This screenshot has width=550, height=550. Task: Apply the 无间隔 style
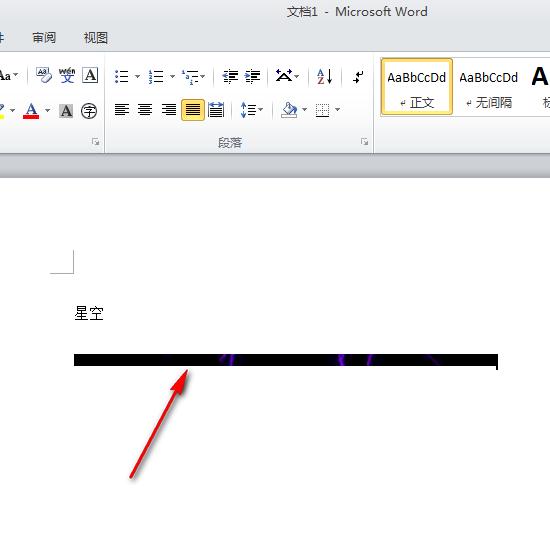pyautogui.click(x=489, y=87)
